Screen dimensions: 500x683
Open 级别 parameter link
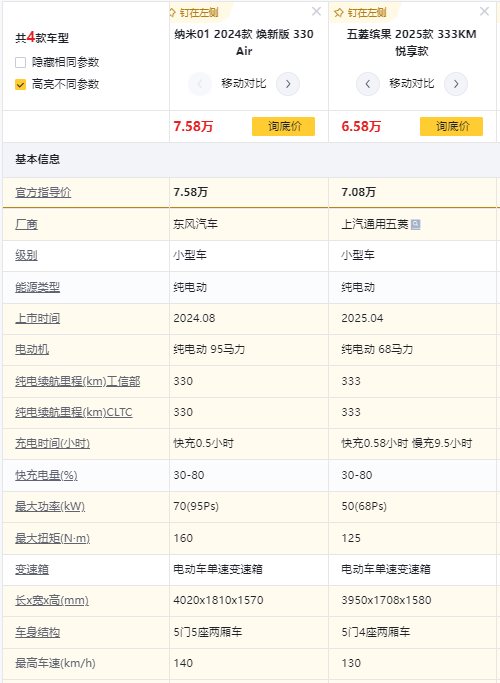(x=27, y=255)
